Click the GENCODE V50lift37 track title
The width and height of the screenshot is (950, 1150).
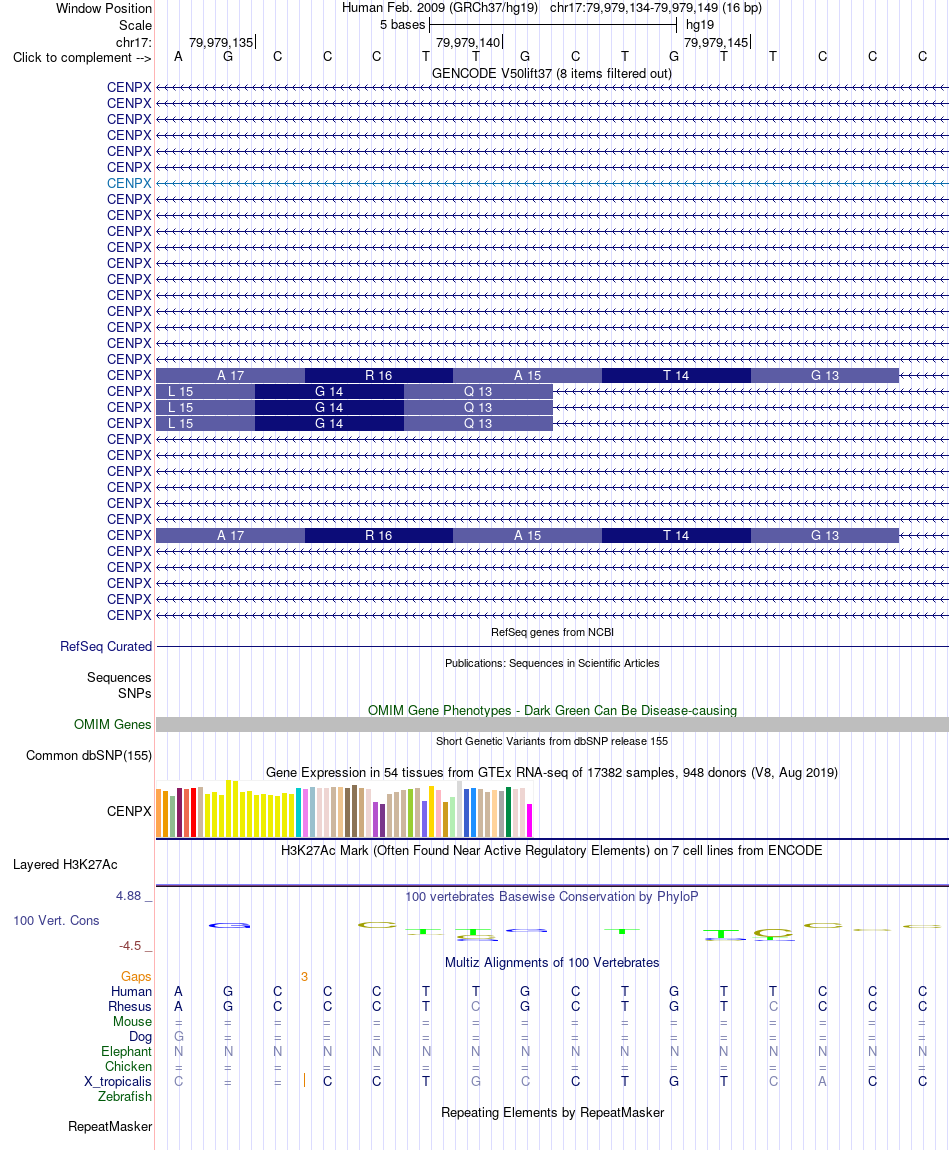552,73
